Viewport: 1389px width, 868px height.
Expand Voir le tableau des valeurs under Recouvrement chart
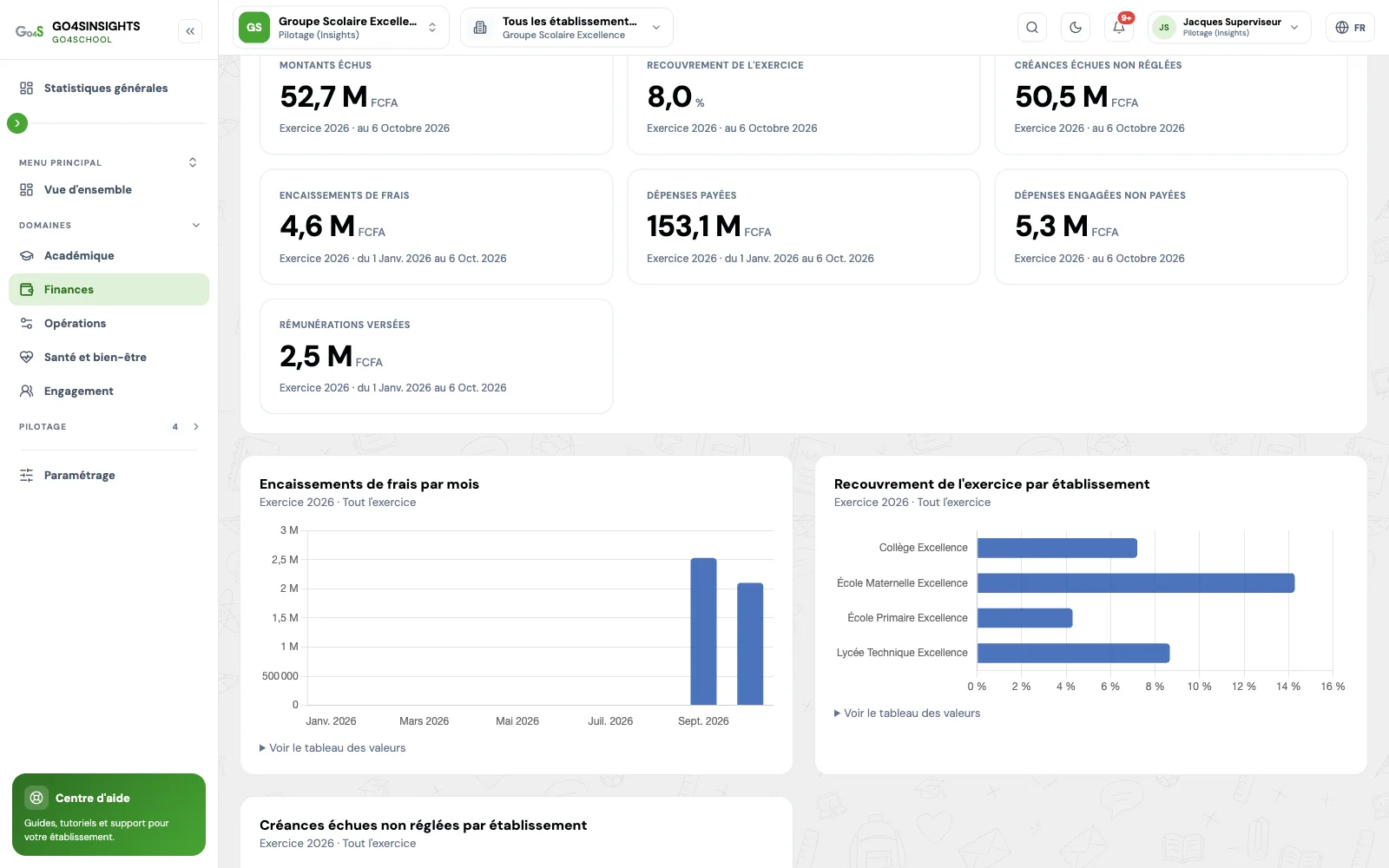click(x=907, y=713)
